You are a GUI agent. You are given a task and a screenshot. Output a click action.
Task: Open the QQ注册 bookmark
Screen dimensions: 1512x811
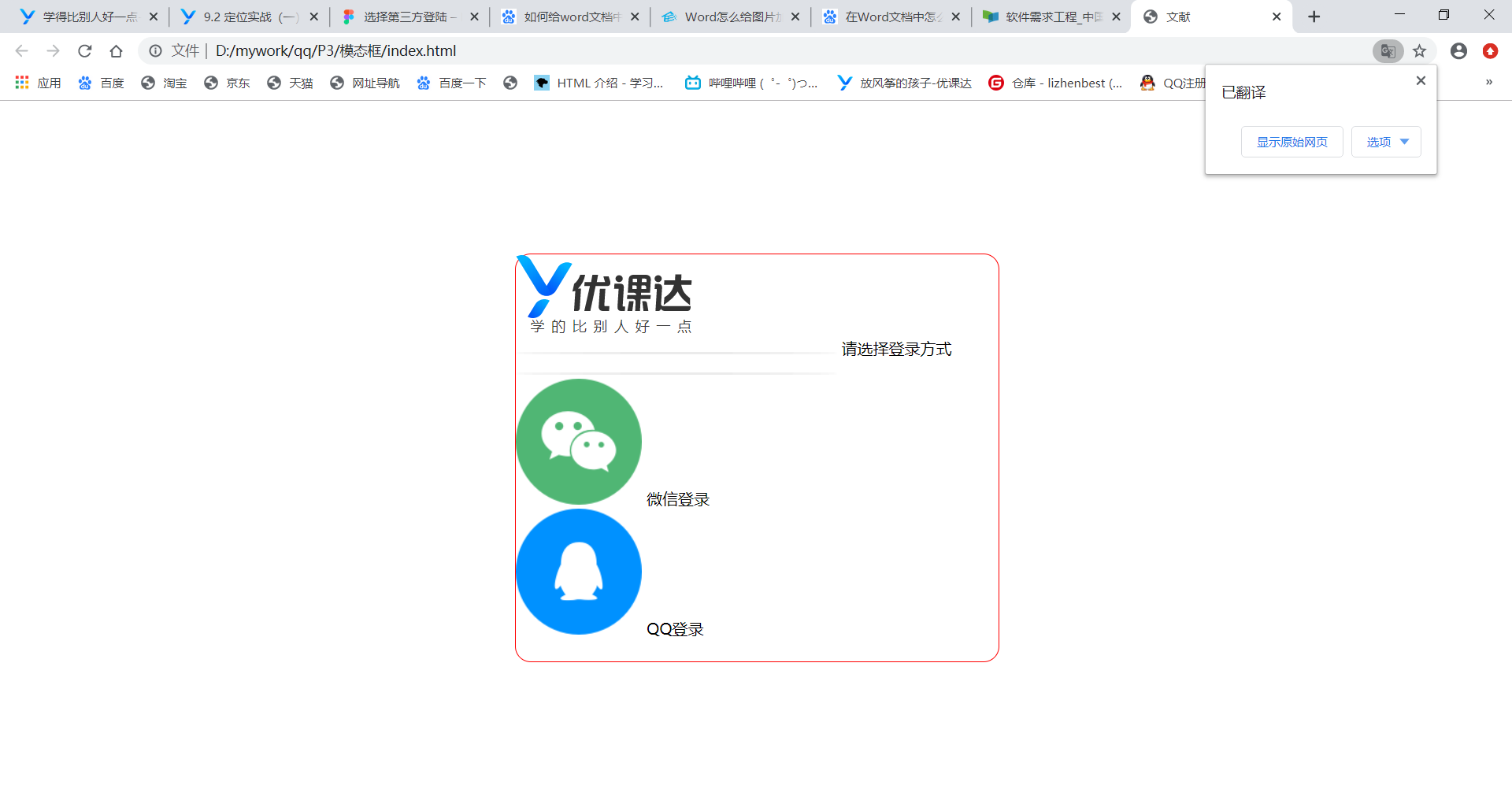(1172, 83)
